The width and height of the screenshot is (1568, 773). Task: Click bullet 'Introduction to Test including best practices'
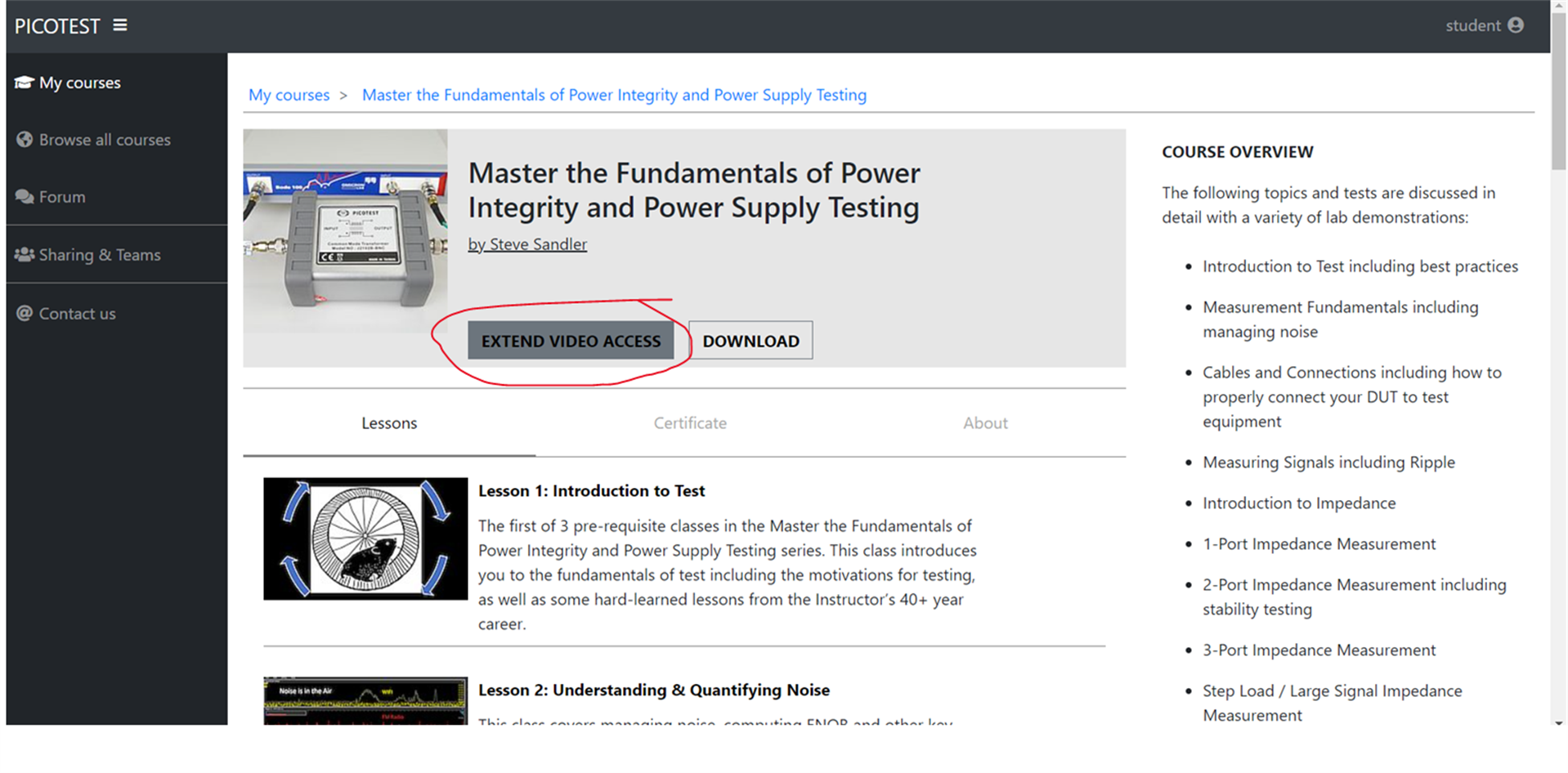coord(1360,266)
